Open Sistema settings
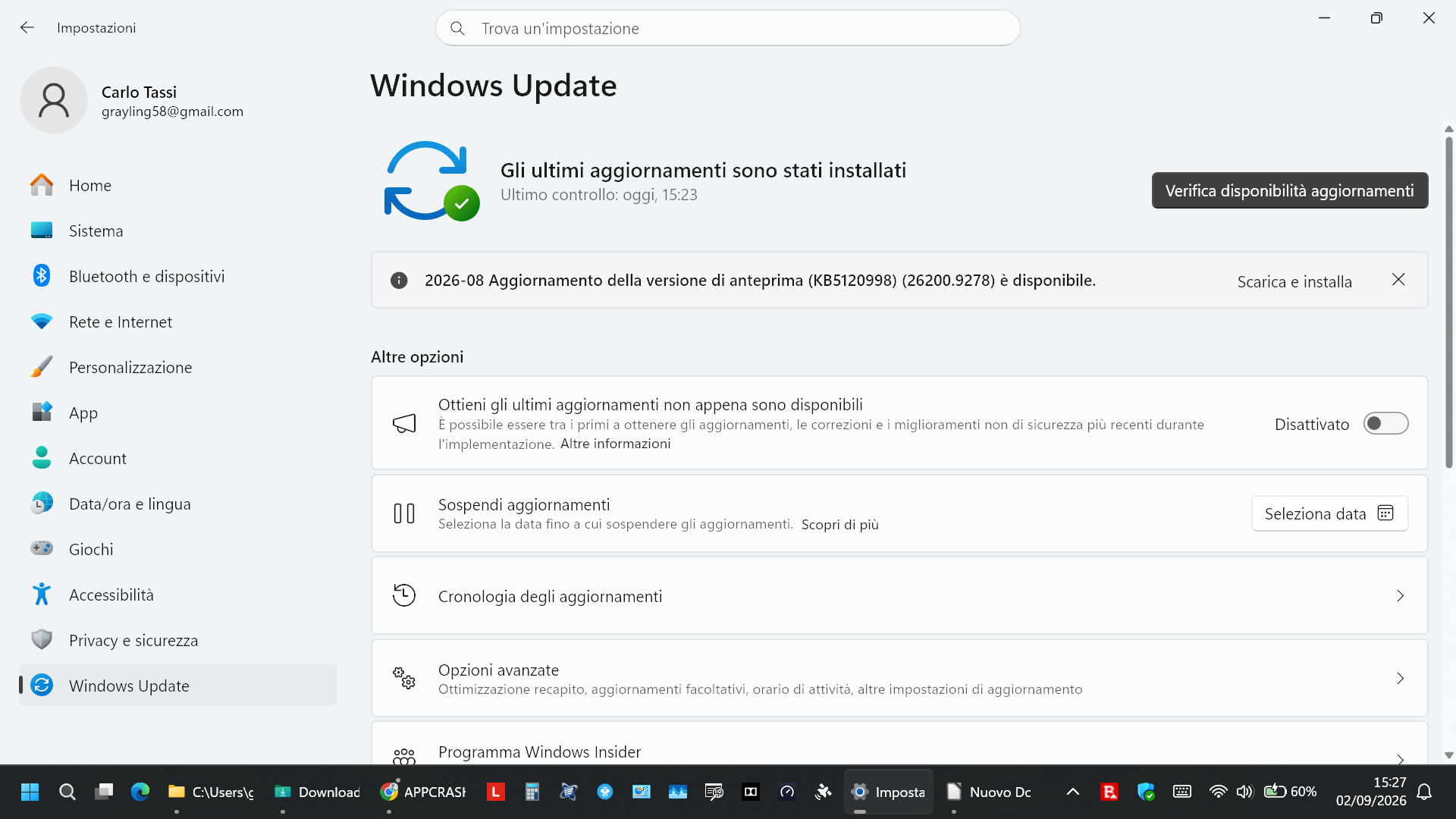Screen dimensions: 1456x819 177,231
